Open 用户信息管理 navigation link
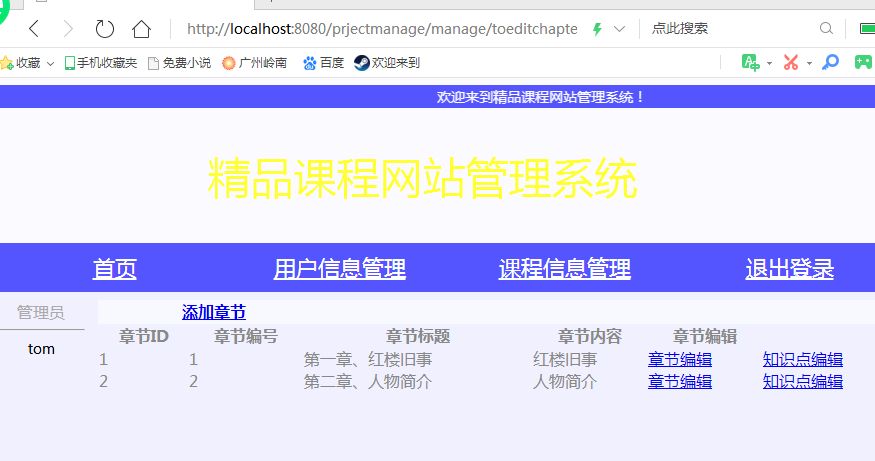This screenshot has height=461, width=875. 339,269
